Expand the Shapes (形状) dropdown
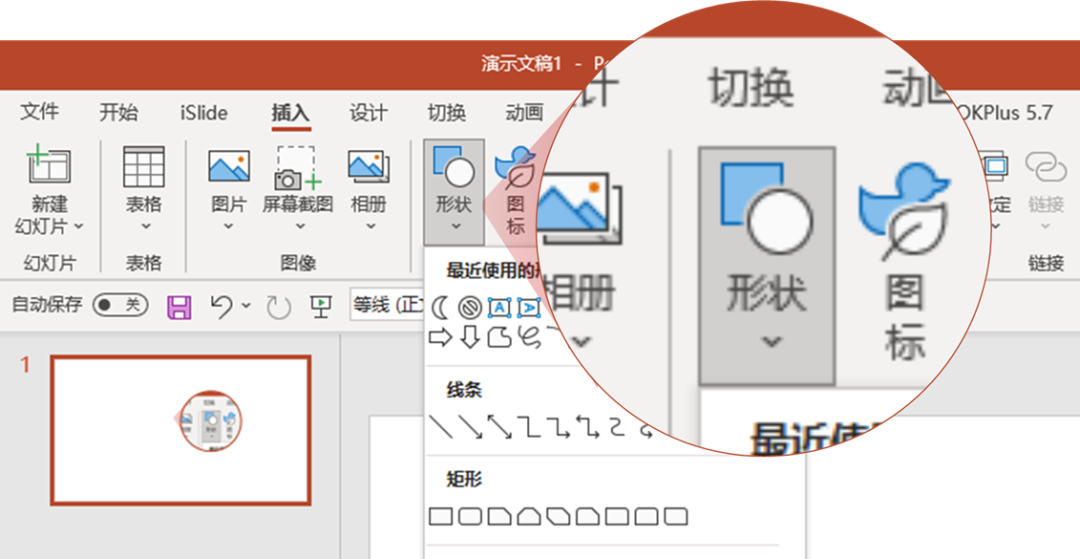Screen dimensions: 1080x559 454,193
